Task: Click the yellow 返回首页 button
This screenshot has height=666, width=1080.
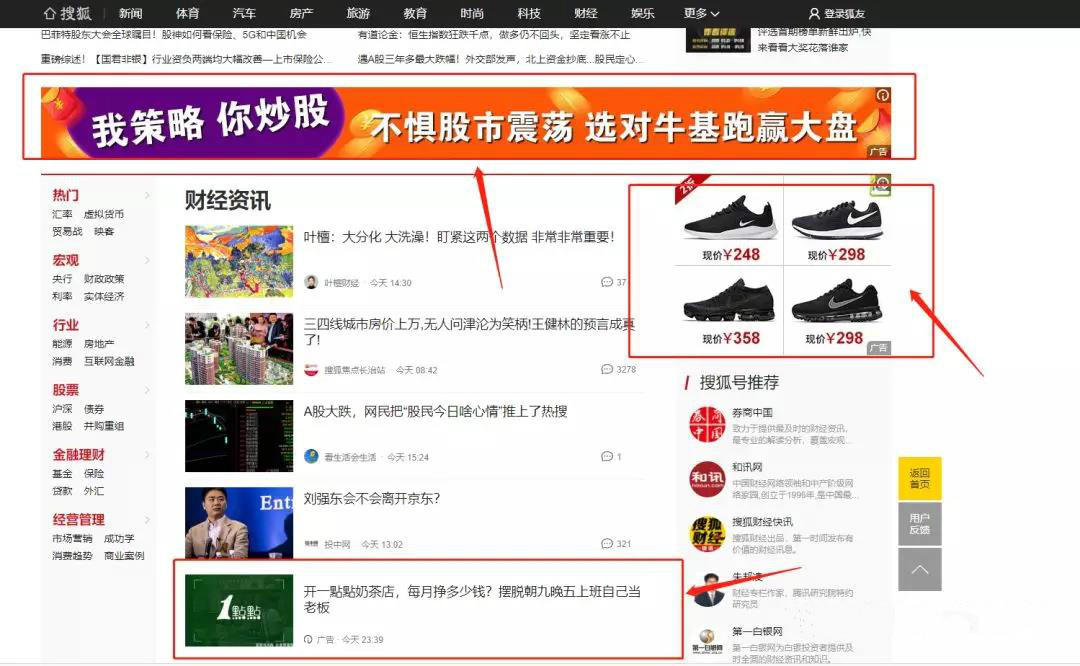Action: pyautogui.click(x=918, y=477)
